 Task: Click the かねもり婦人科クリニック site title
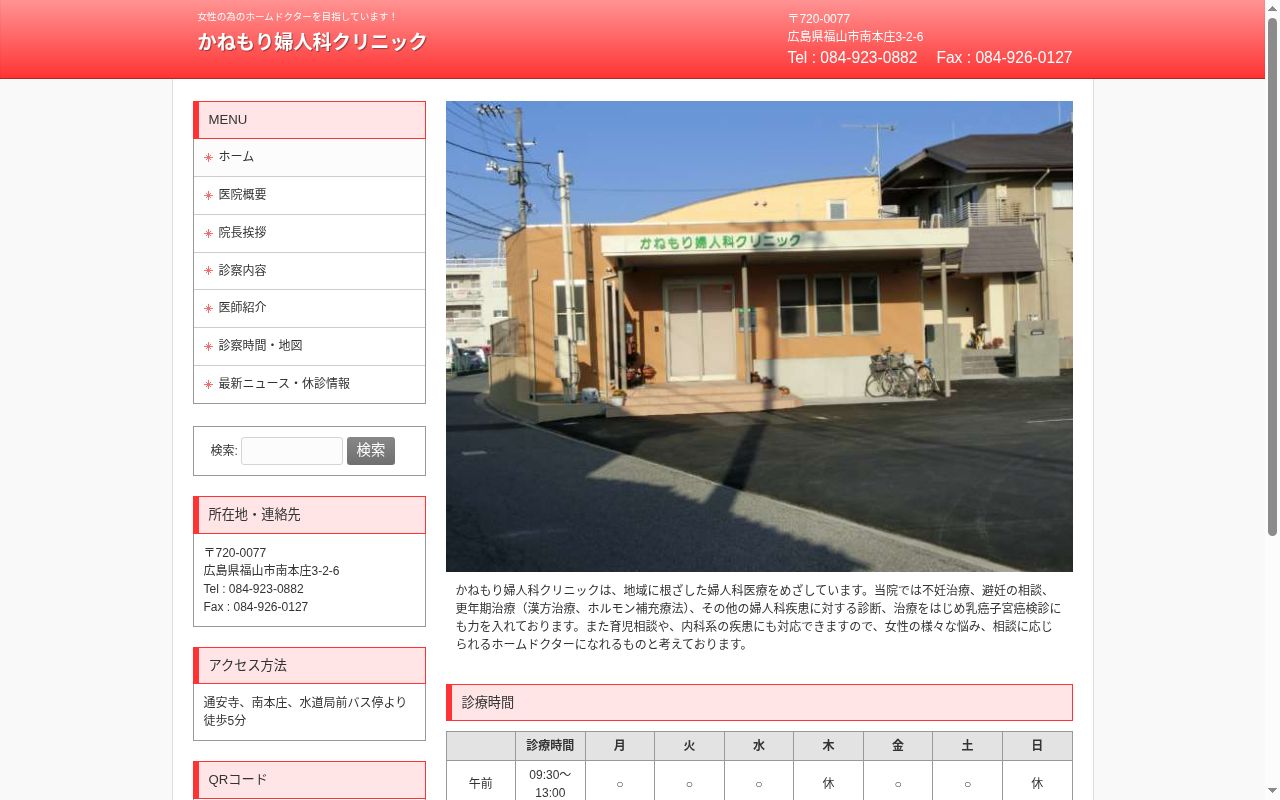(312, 42)
